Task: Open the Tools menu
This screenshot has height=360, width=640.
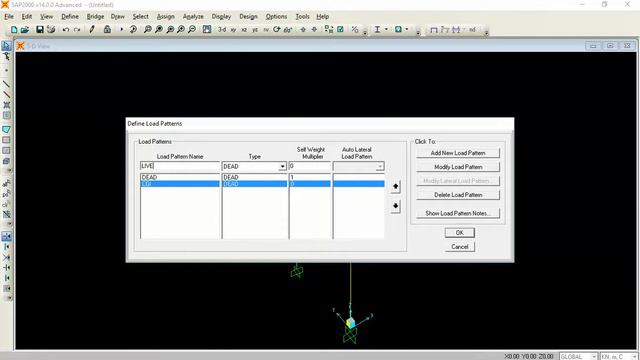Action: pyautogui.click(x=302, y=16)
